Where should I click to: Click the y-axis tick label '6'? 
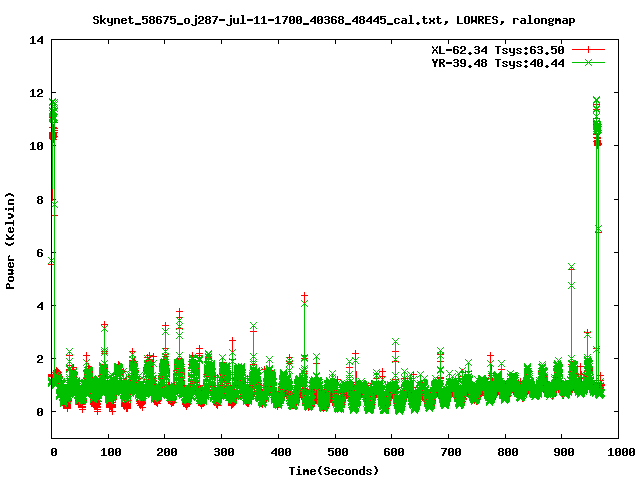pyautogui.click(x=40, y=253)
